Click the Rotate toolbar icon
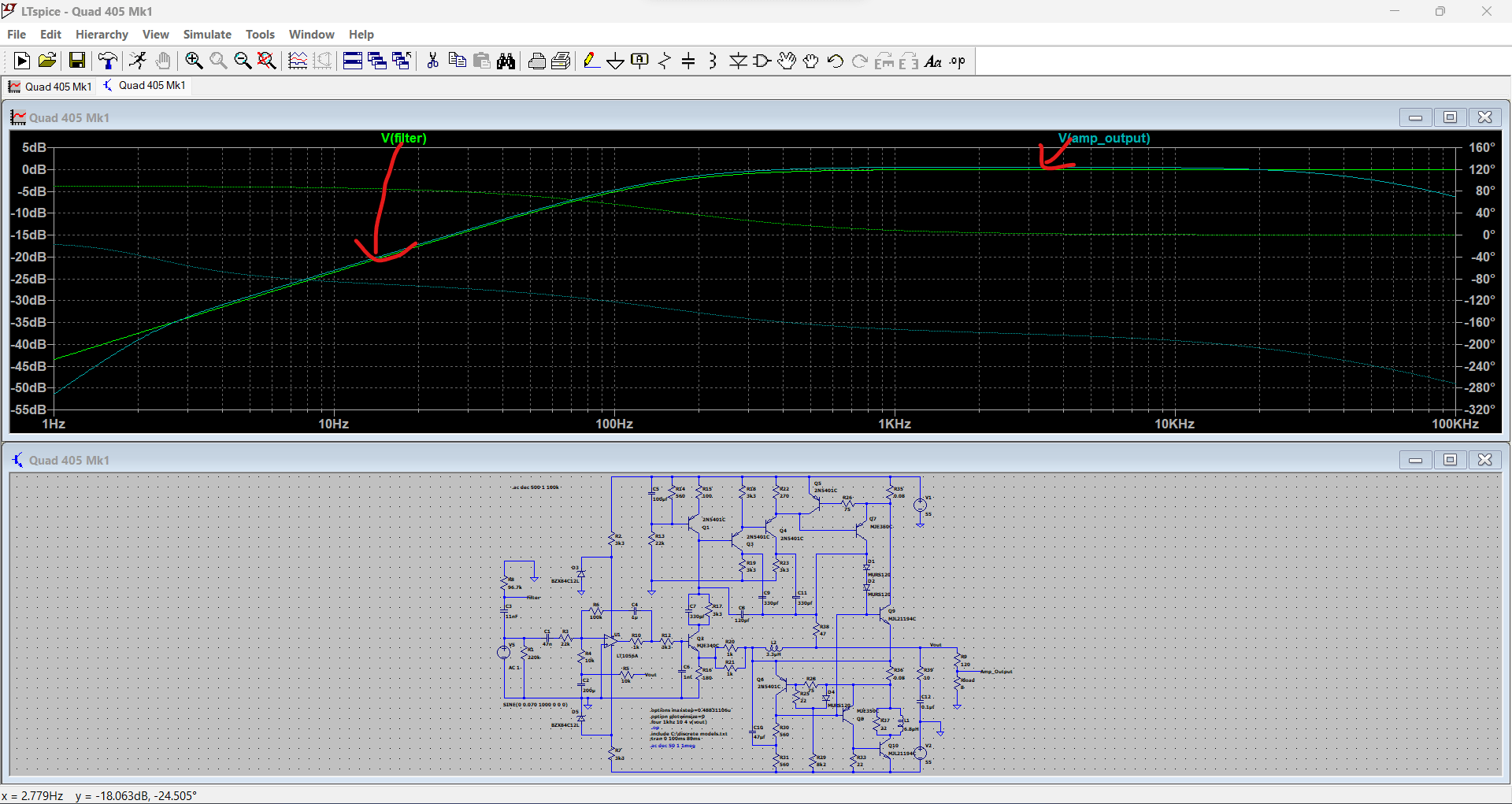 coord(884,61)
